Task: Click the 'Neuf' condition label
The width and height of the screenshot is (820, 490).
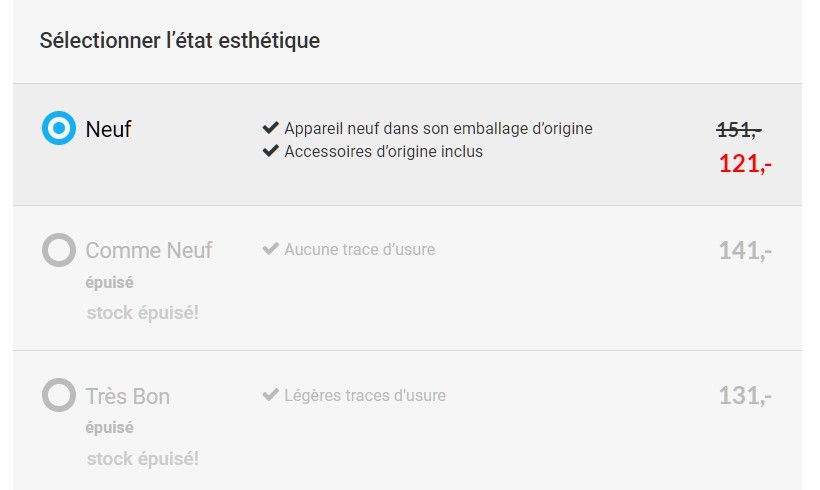Action: [108, 129]
